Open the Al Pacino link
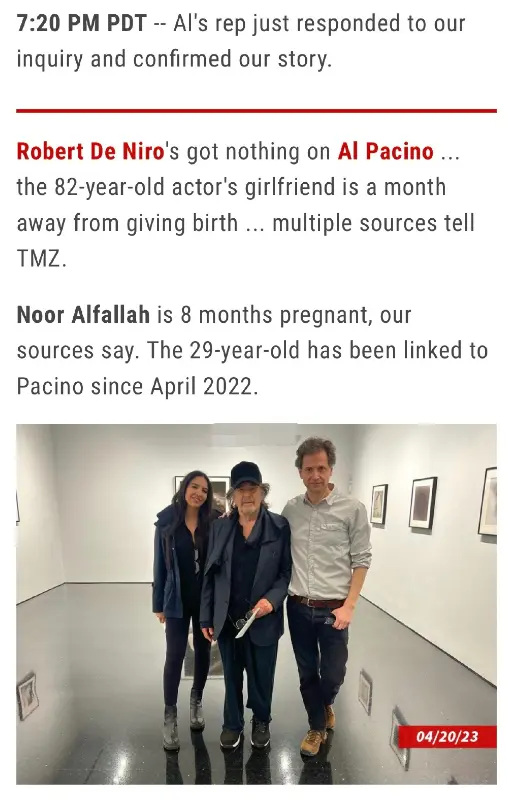This screenshot has width=507, height=801. click(385, 152)
